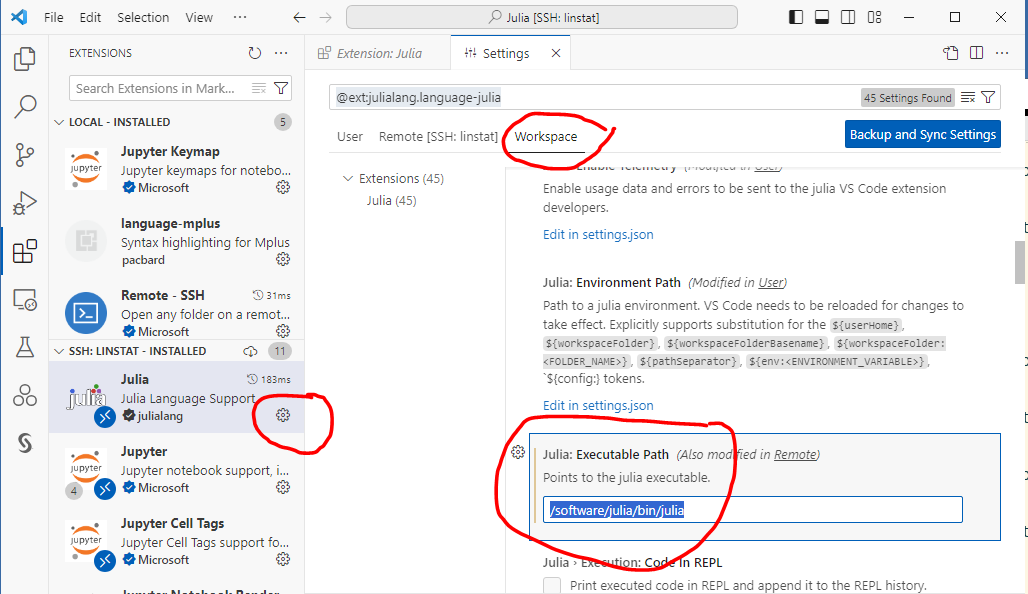Follow User link beside Environment Path
This screenshot has height=594, width=1028.
tap(770, 283)
